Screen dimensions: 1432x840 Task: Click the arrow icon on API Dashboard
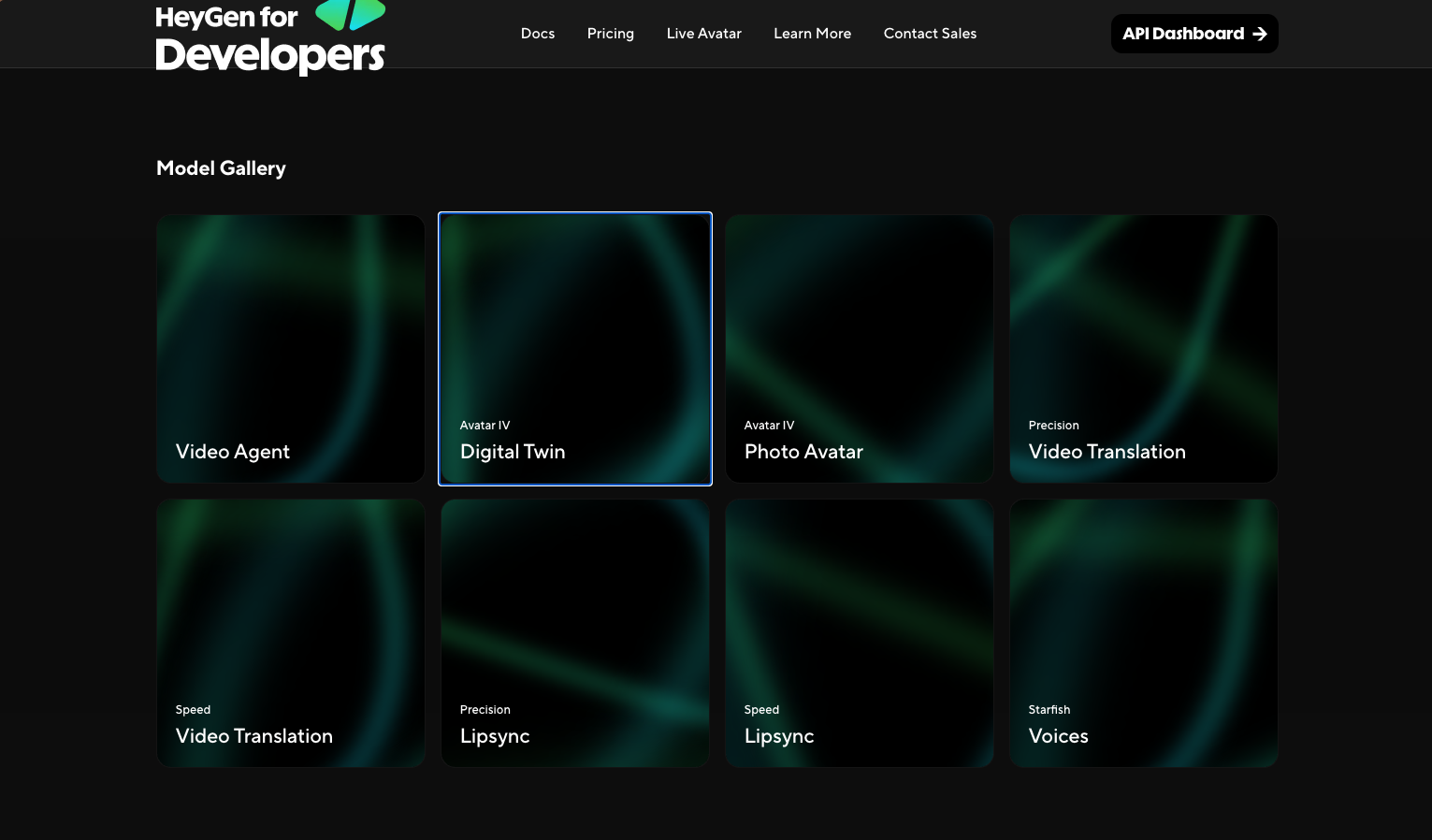coord(1259,34)
